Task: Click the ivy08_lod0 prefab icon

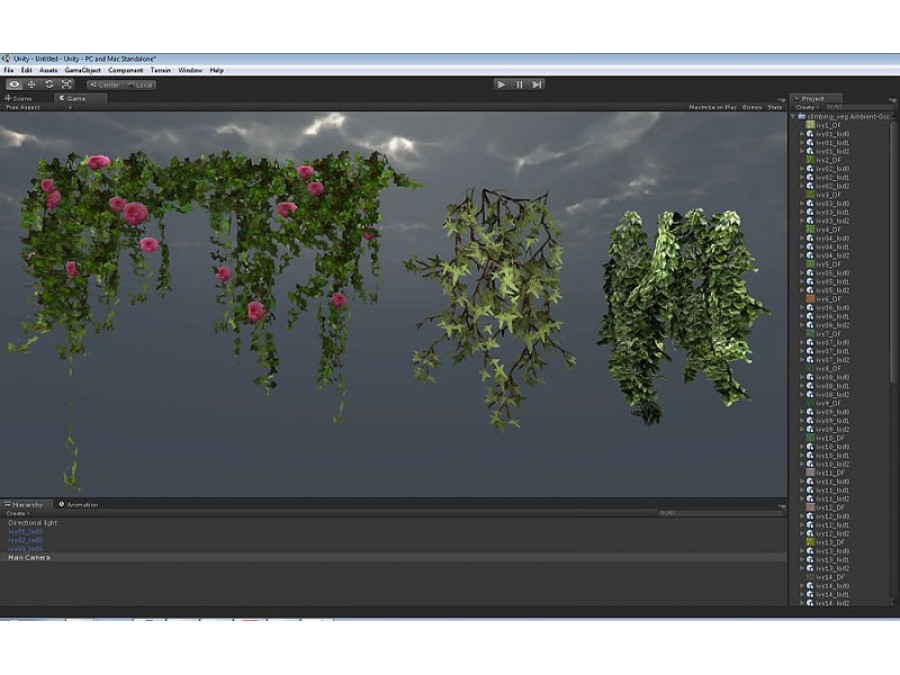Action: 810,377
